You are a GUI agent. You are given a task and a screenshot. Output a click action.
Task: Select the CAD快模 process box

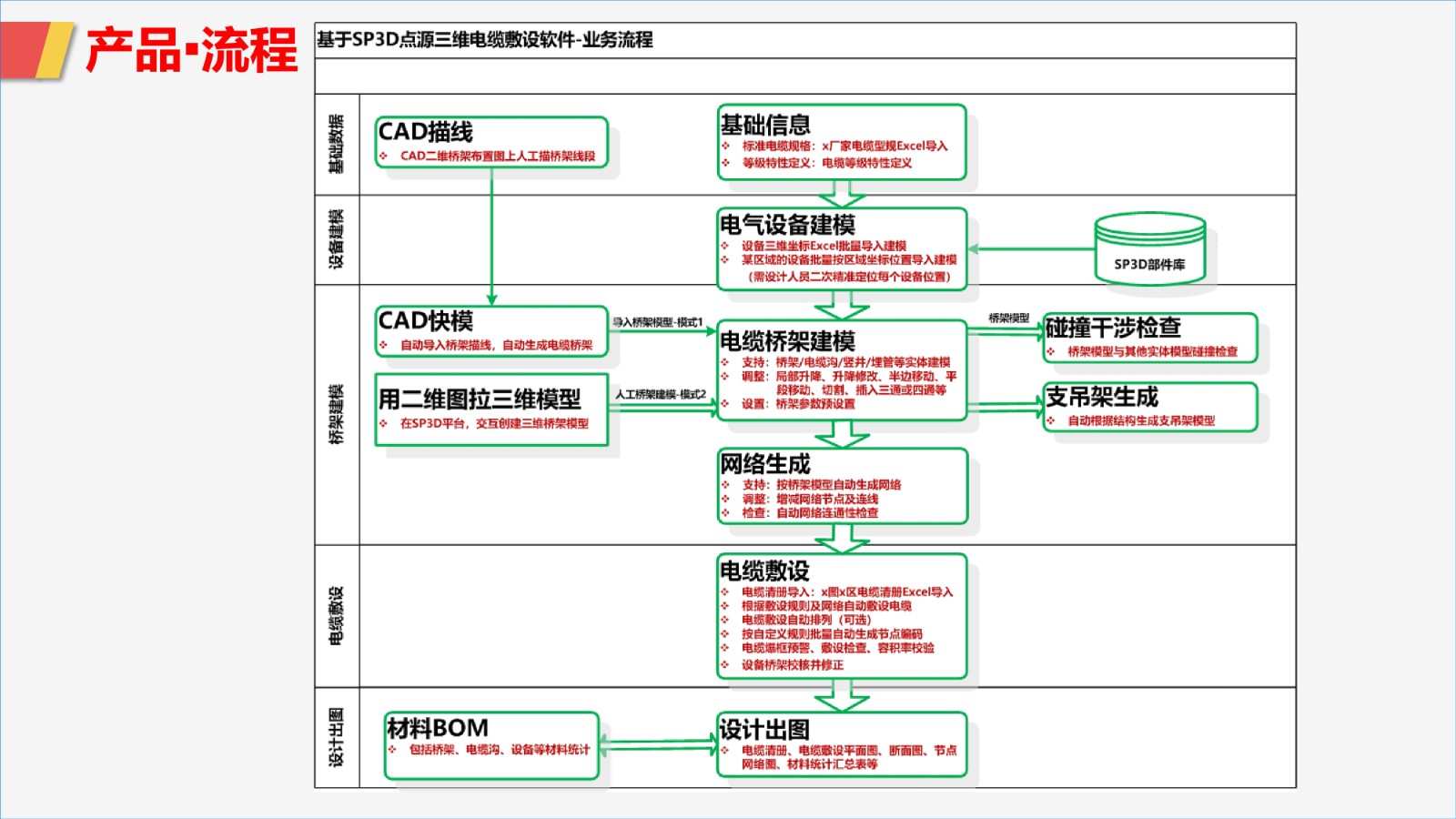coord(491,331)
